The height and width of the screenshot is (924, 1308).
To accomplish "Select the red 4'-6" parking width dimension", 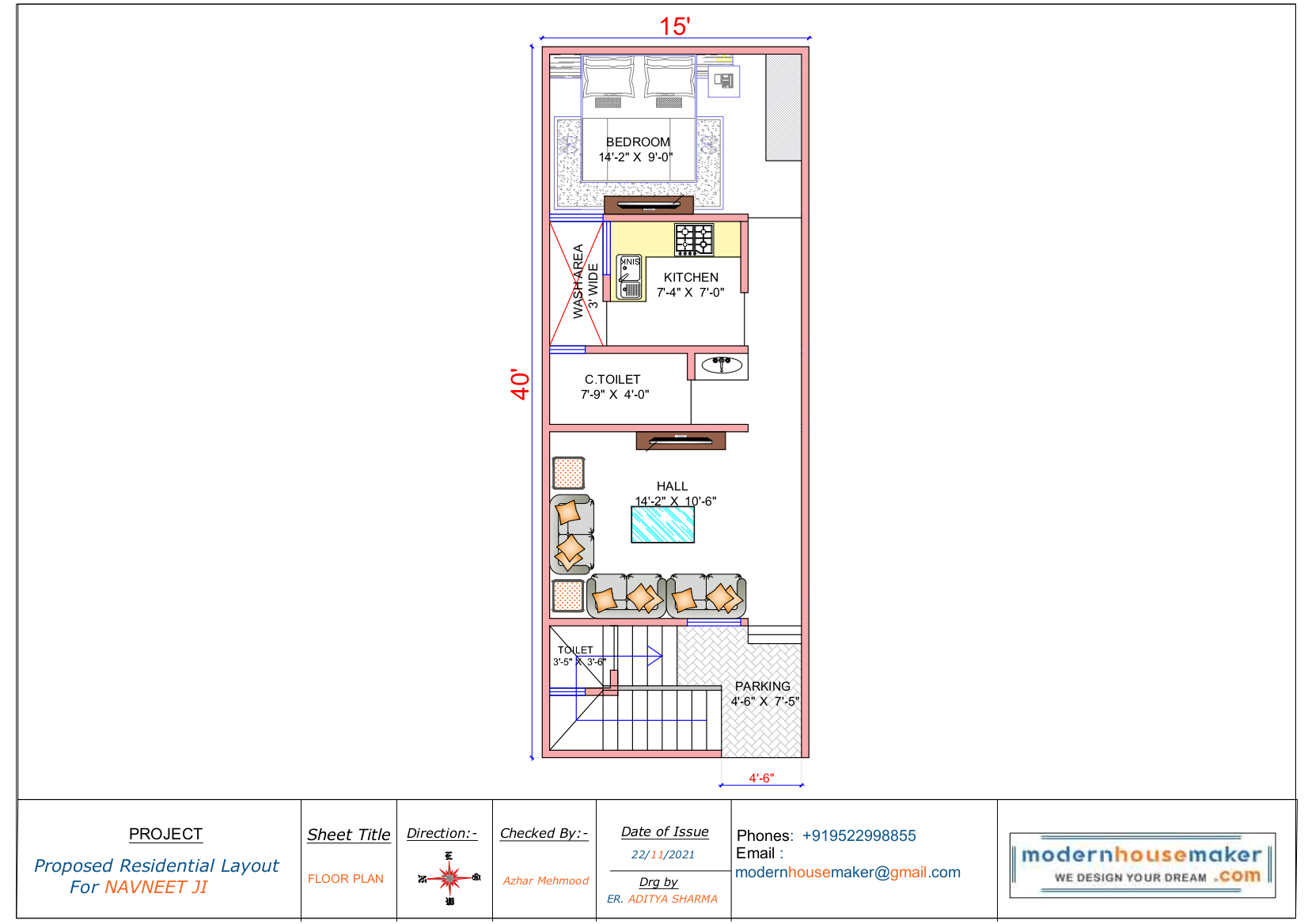I will click(x=761, y=778).
